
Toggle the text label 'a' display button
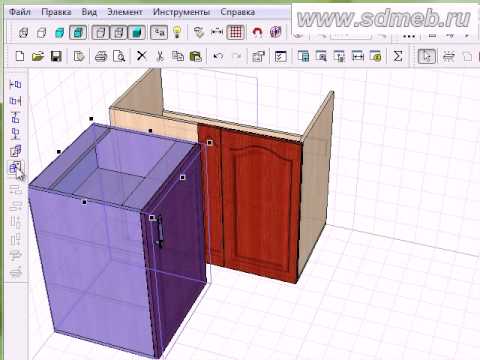159,32
